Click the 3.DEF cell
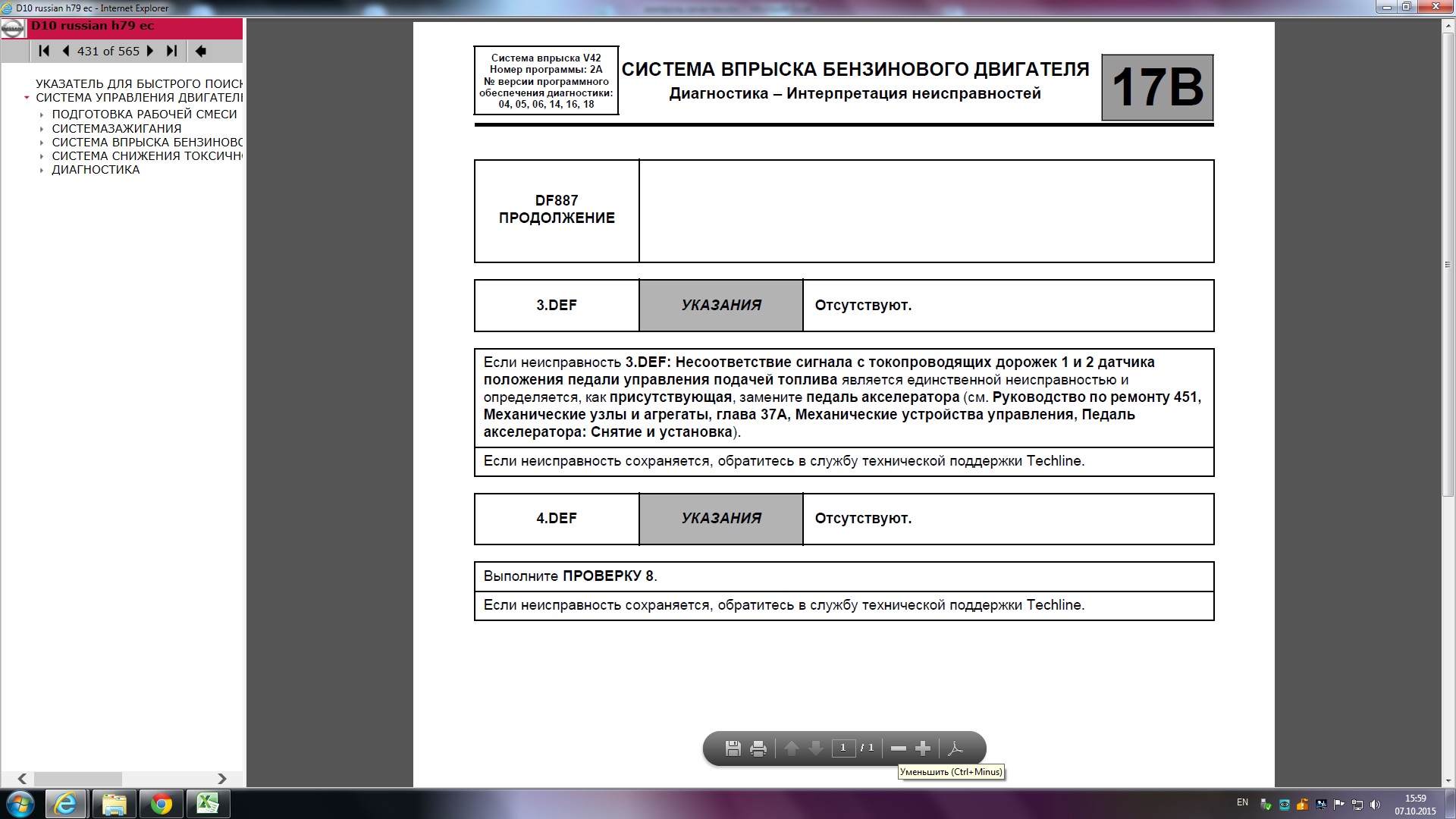 click(x=557, y=305)
